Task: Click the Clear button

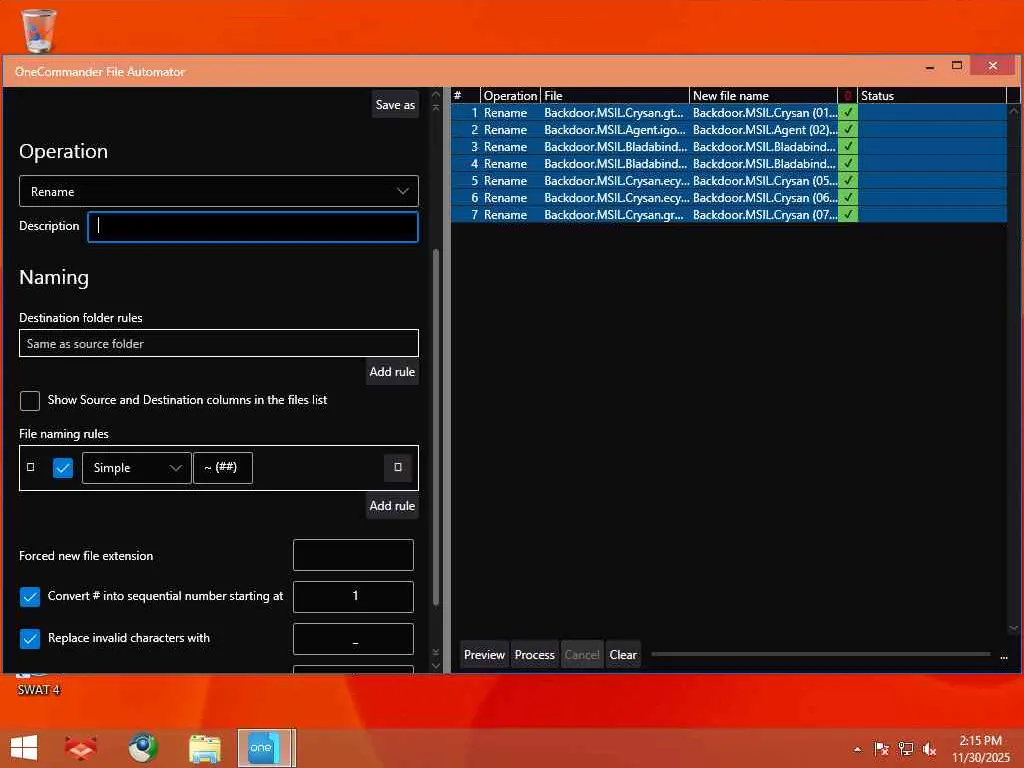Action: pyautogui.click(x=623, y=654)
